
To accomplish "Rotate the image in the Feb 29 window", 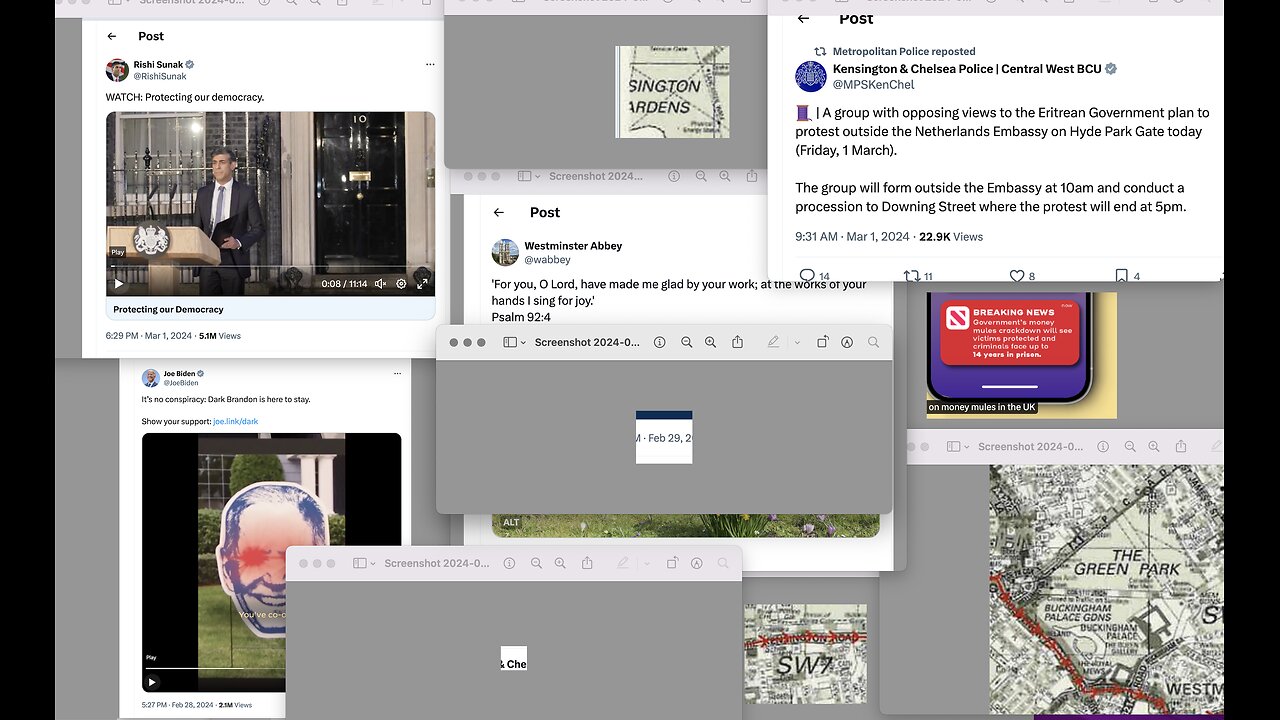I will [822, 342].
